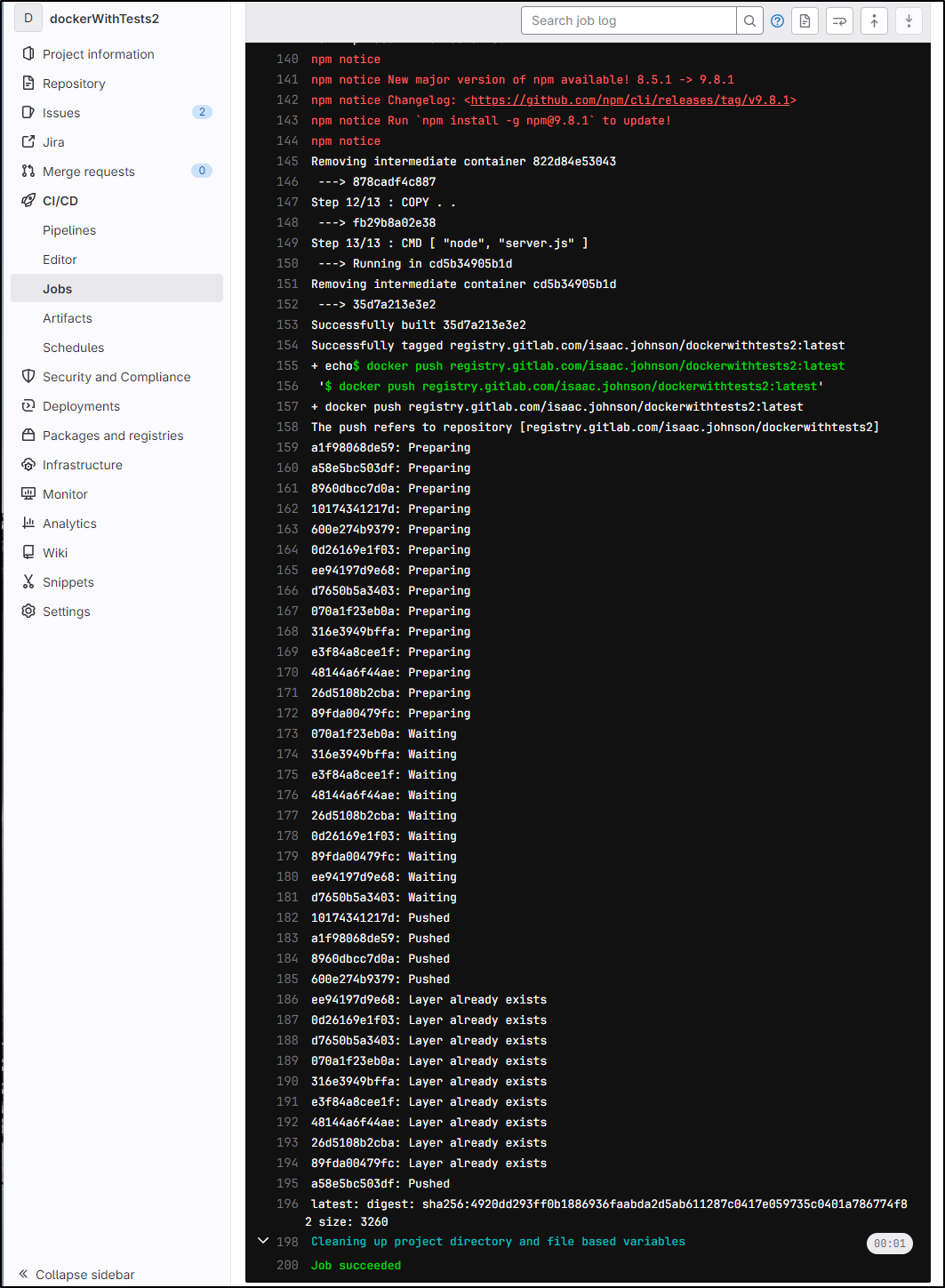Click the CI/CD rocket icon
Screen dimensions: 945x1288
28,201
